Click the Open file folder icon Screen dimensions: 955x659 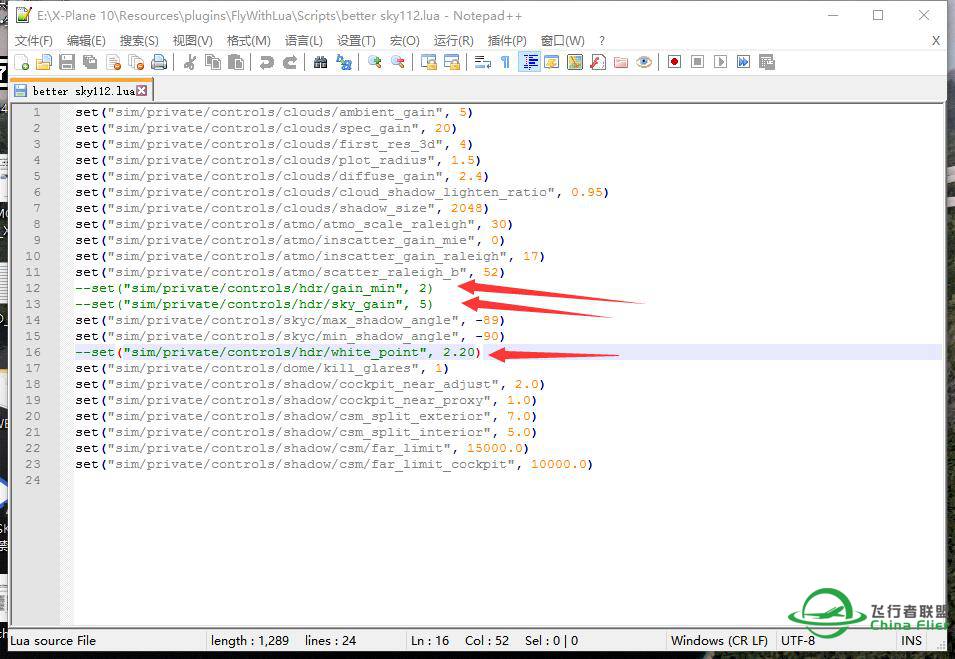pyautogui.click(x=44, y=62)
